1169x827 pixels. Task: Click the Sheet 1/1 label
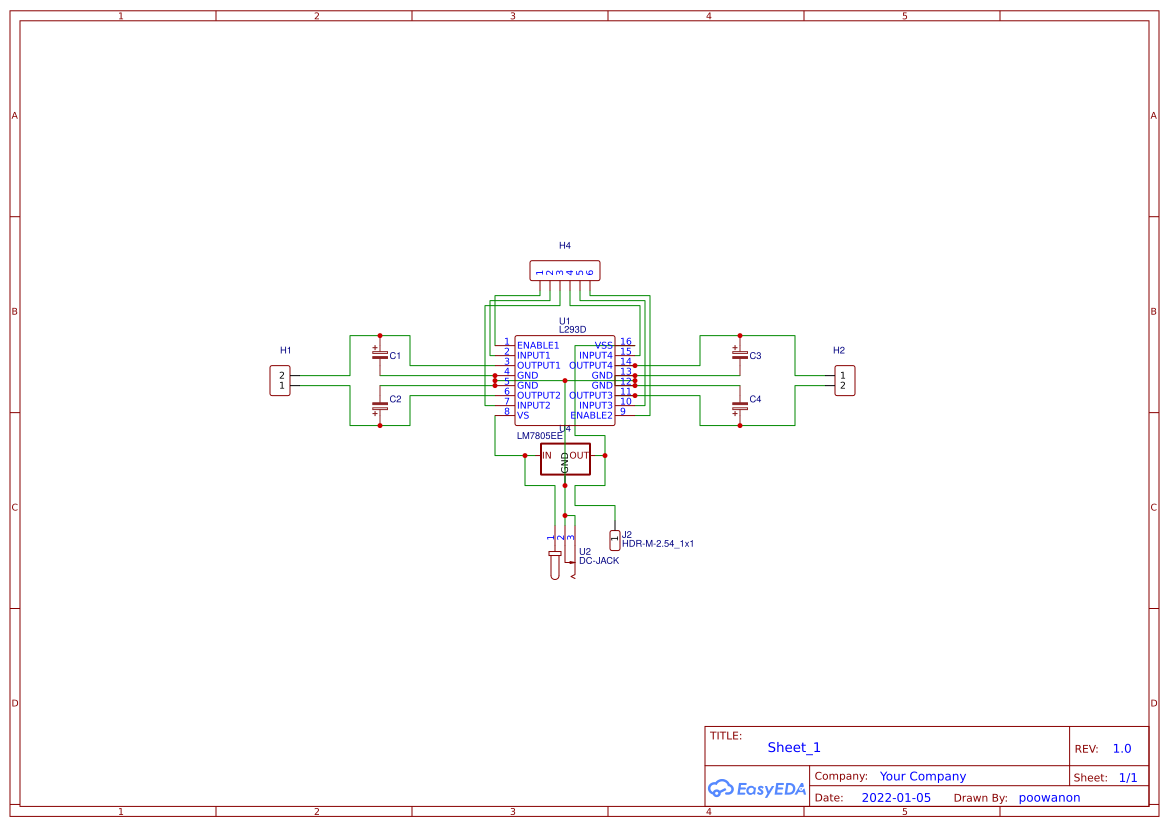[x=1126, y=776]
